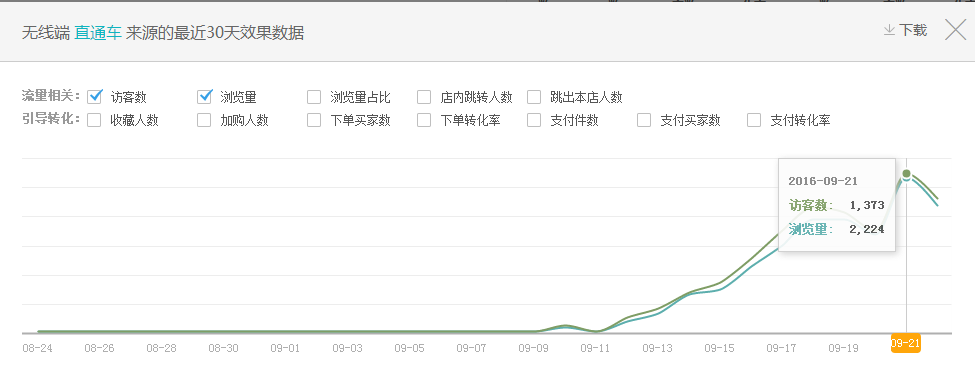
Task: Turn on the 支付件数 checkbox
Action: pos(534,120)
